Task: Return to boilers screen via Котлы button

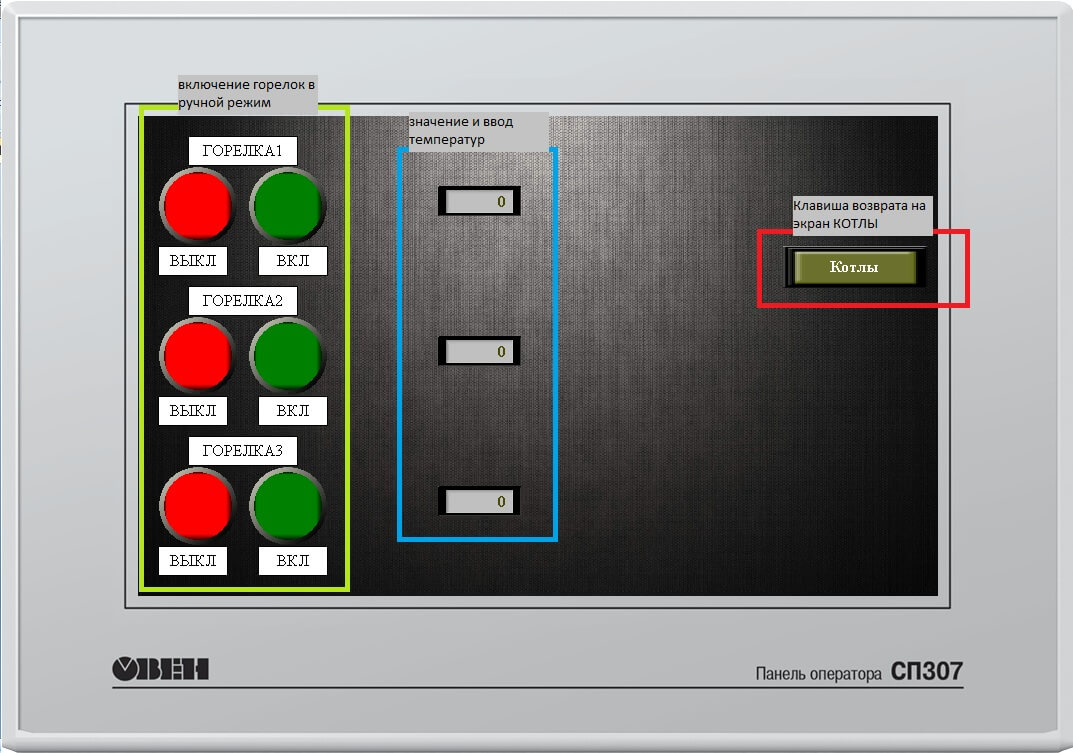Action: point(854,268)
